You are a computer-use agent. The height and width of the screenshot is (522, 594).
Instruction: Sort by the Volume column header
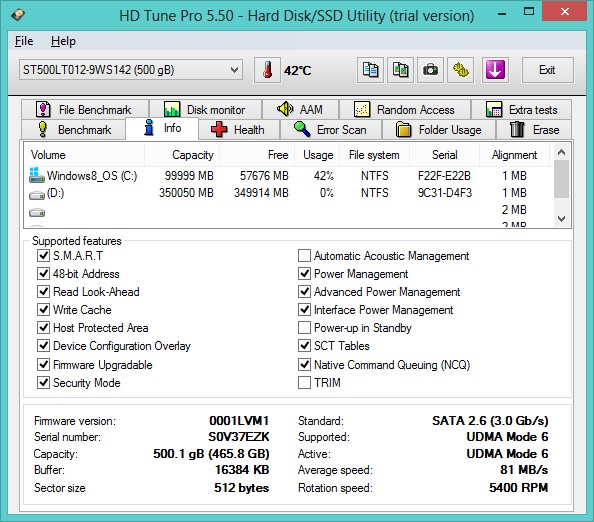pyautogui.click(x=84, y=155)
